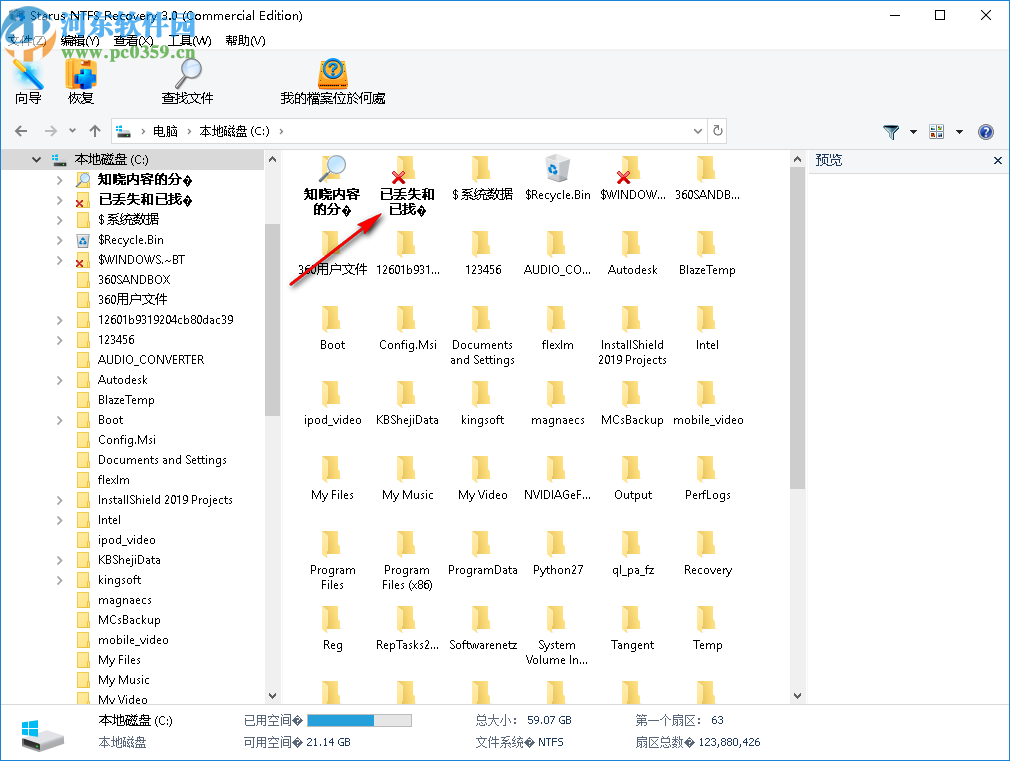Click the 我的檔案位於何處 help icon
The image size is (1010, 761).
point(332,78)
